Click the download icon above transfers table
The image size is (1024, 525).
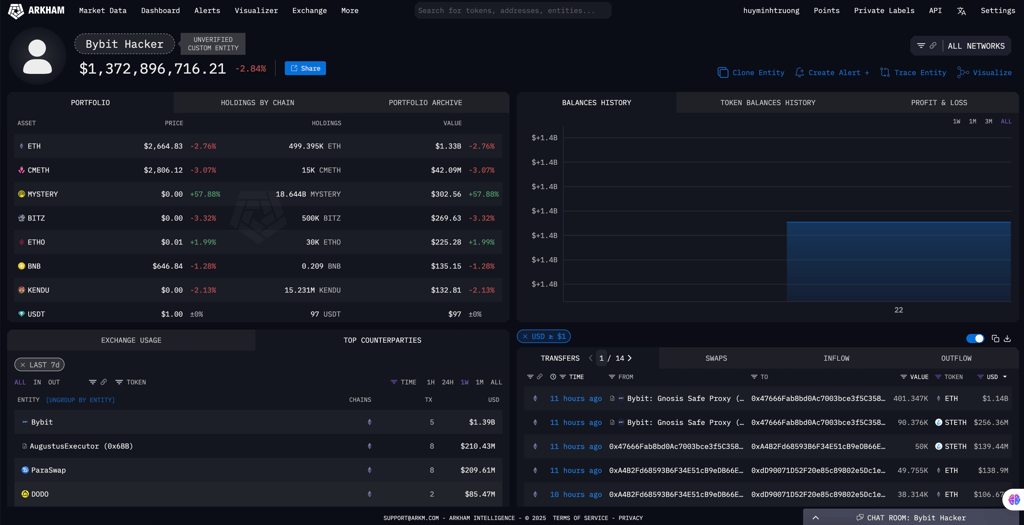tap(1008, 338)
